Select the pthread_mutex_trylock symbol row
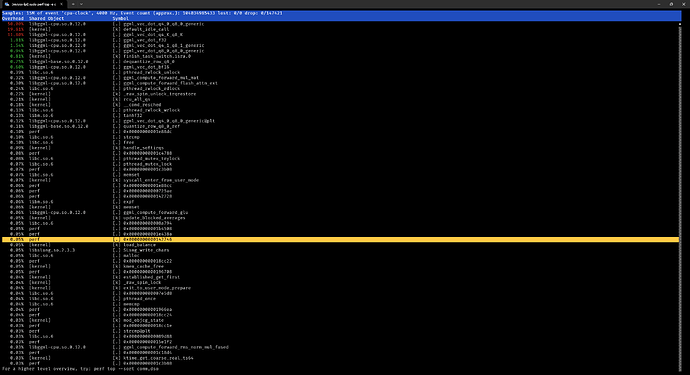690x375 pixels. pyautogui.click(x=341, y=158)
